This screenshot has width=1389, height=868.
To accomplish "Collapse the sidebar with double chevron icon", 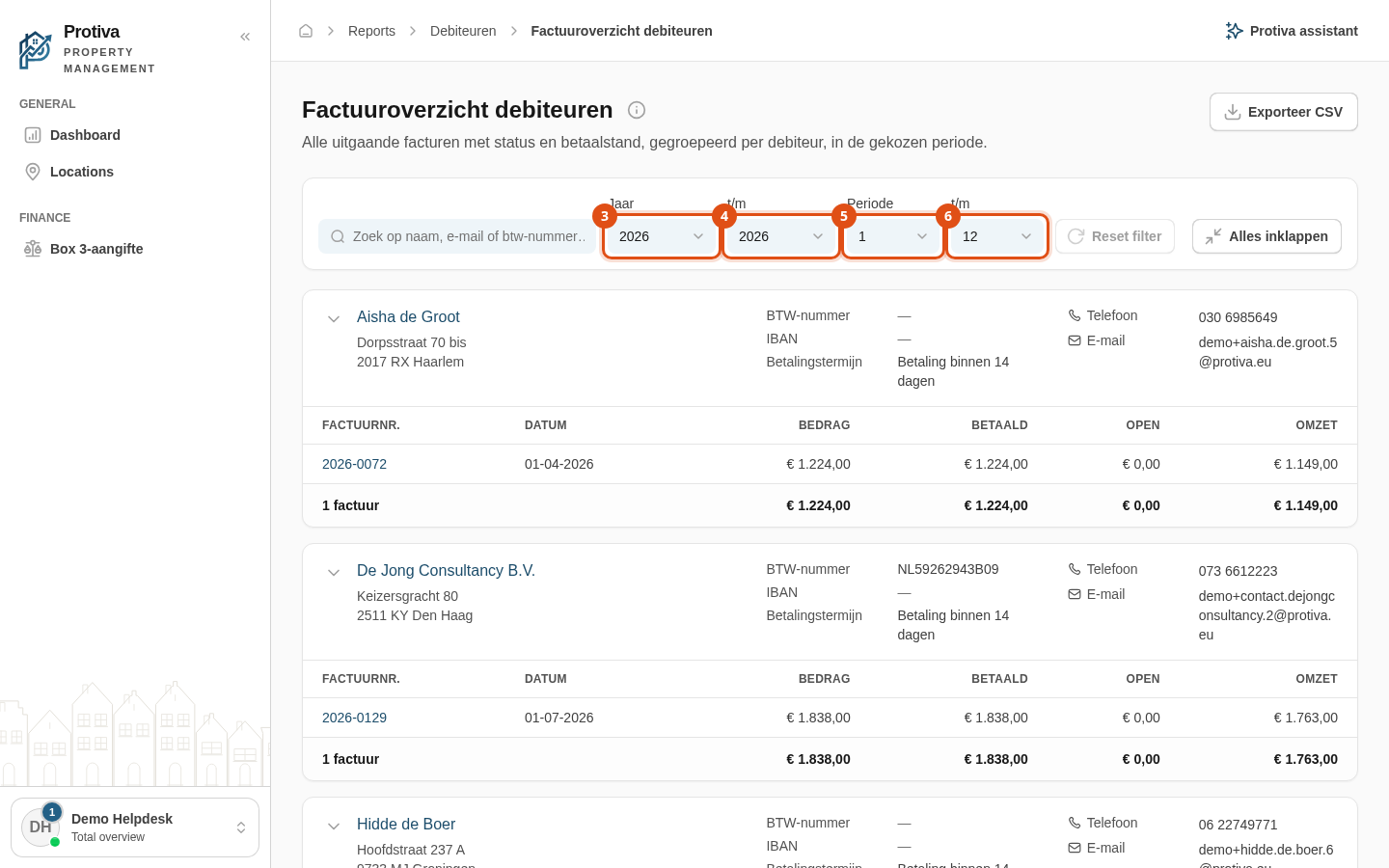I will [x=245, y=37].
